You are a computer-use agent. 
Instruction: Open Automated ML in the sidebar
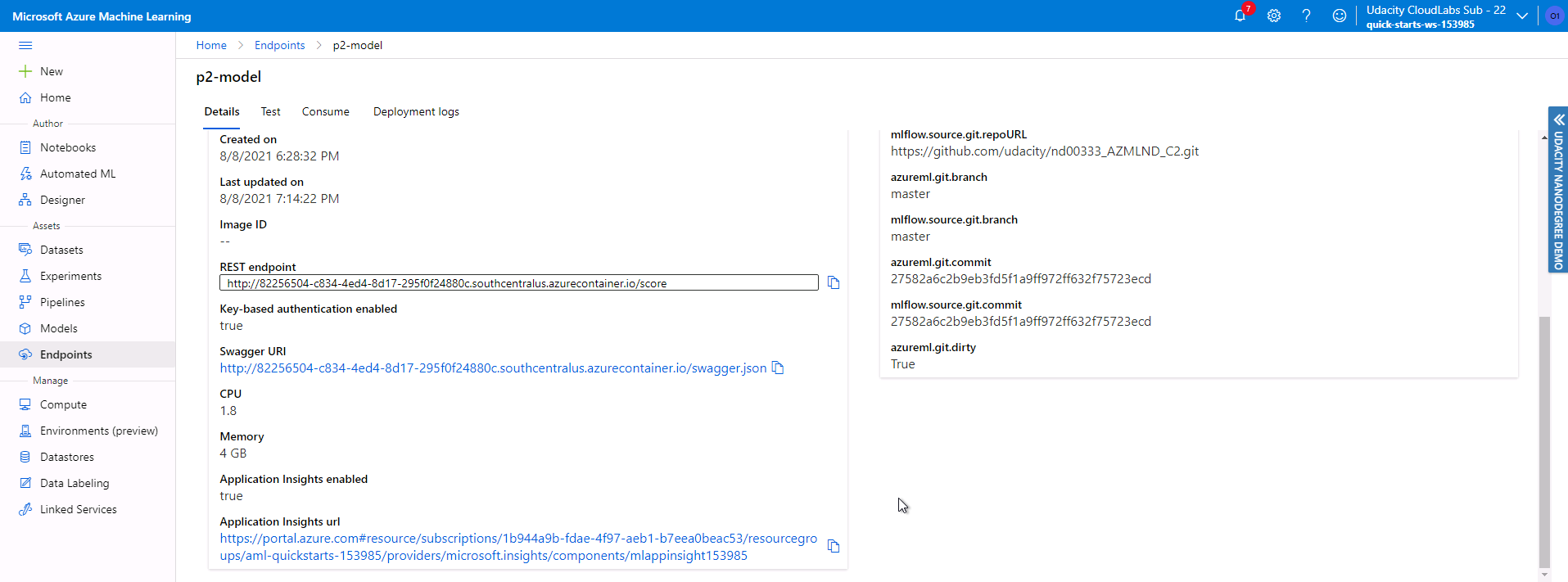click(78, 174)
